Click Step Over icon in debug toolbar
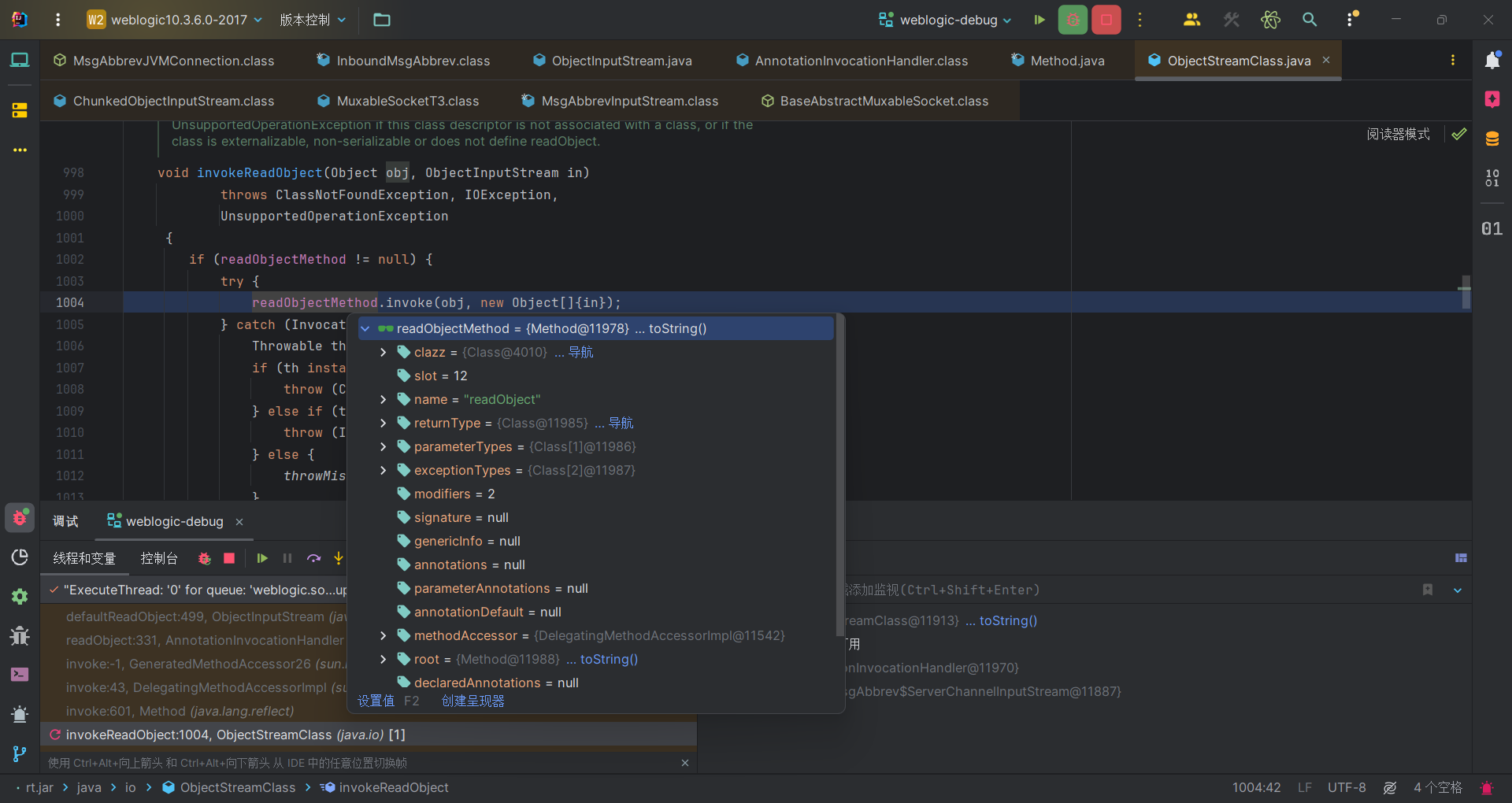 coord(313,558)
